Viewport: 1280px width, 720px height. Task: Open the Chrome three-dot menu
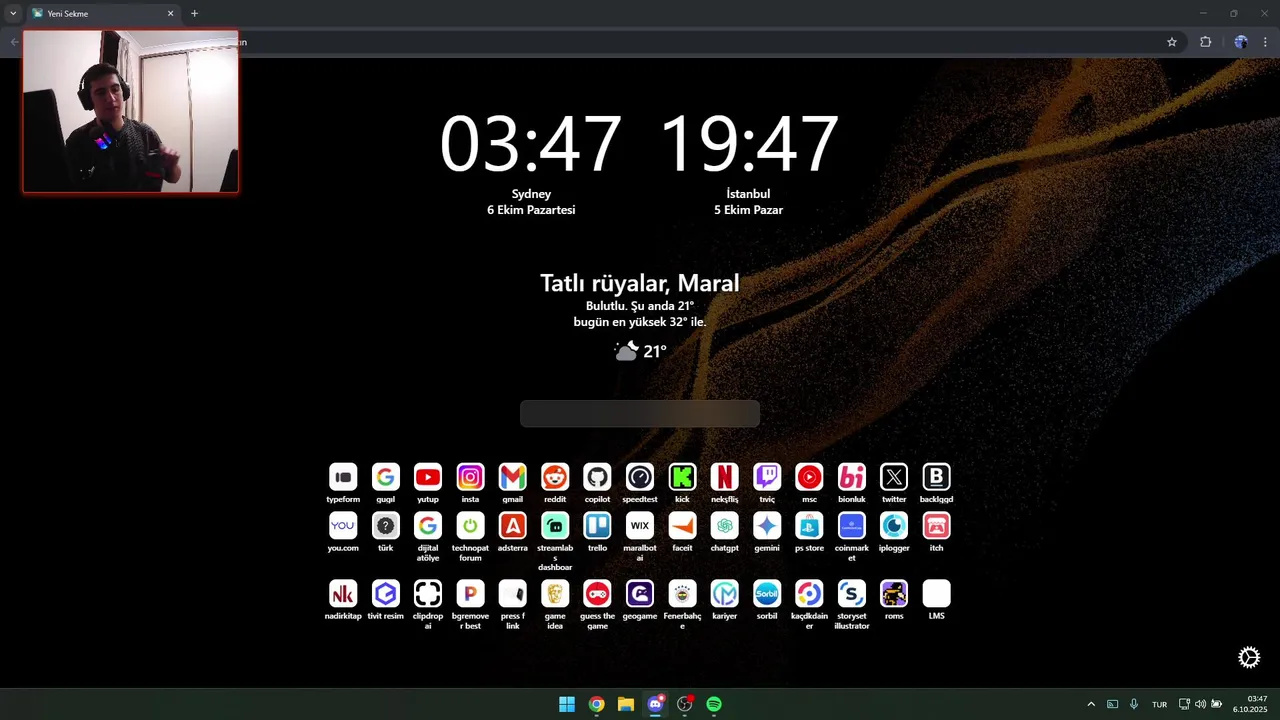(1265, 42)
